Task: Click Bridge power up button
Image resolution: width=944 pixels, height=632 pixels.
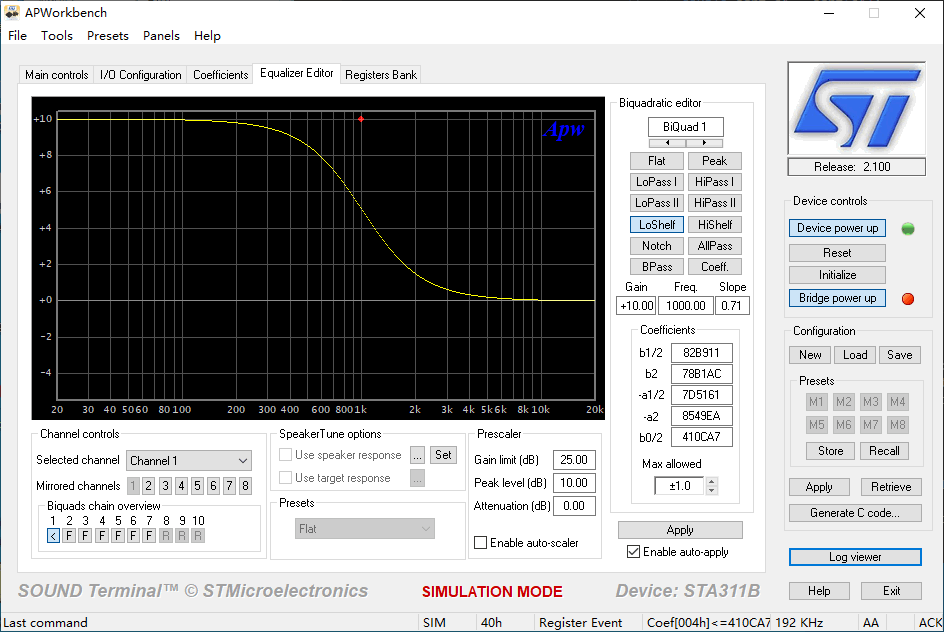Action: [837, 298]
